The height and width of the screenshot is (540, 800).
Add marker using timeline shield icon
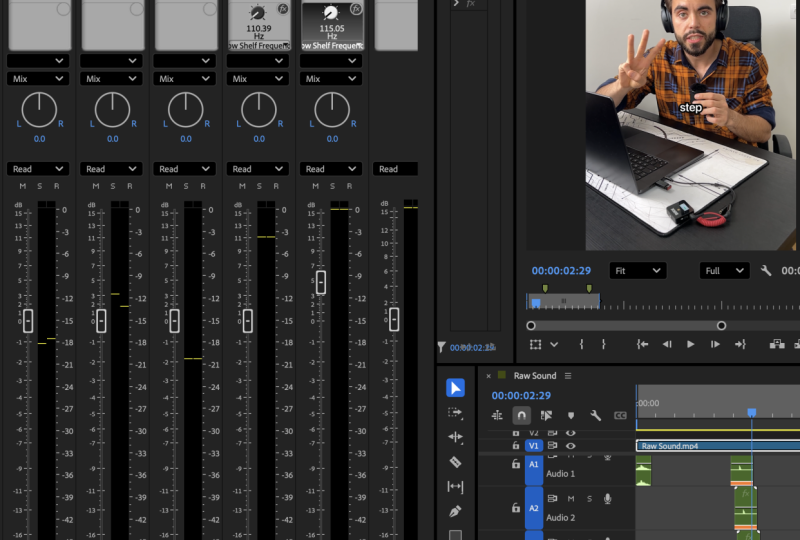[571, 415]
